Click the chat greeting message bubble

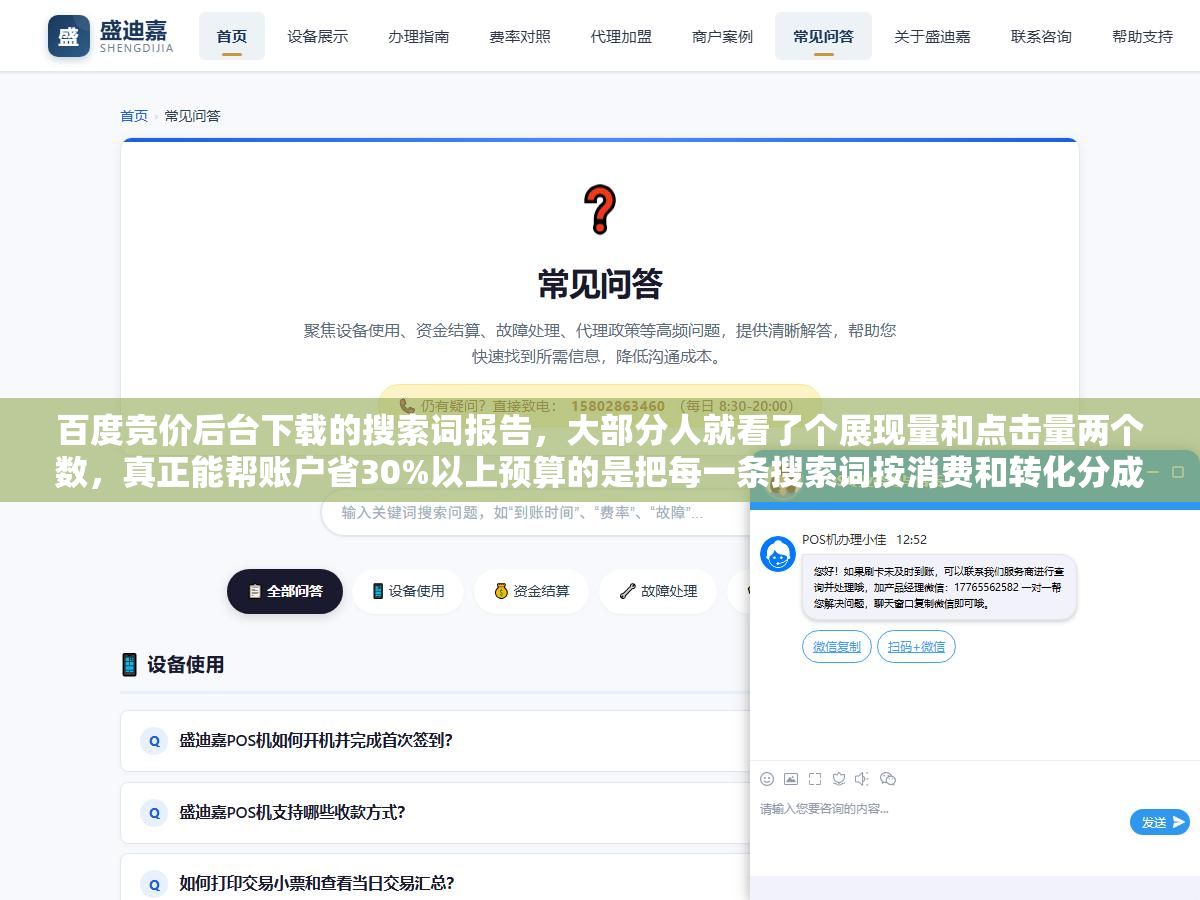(939, 587)
